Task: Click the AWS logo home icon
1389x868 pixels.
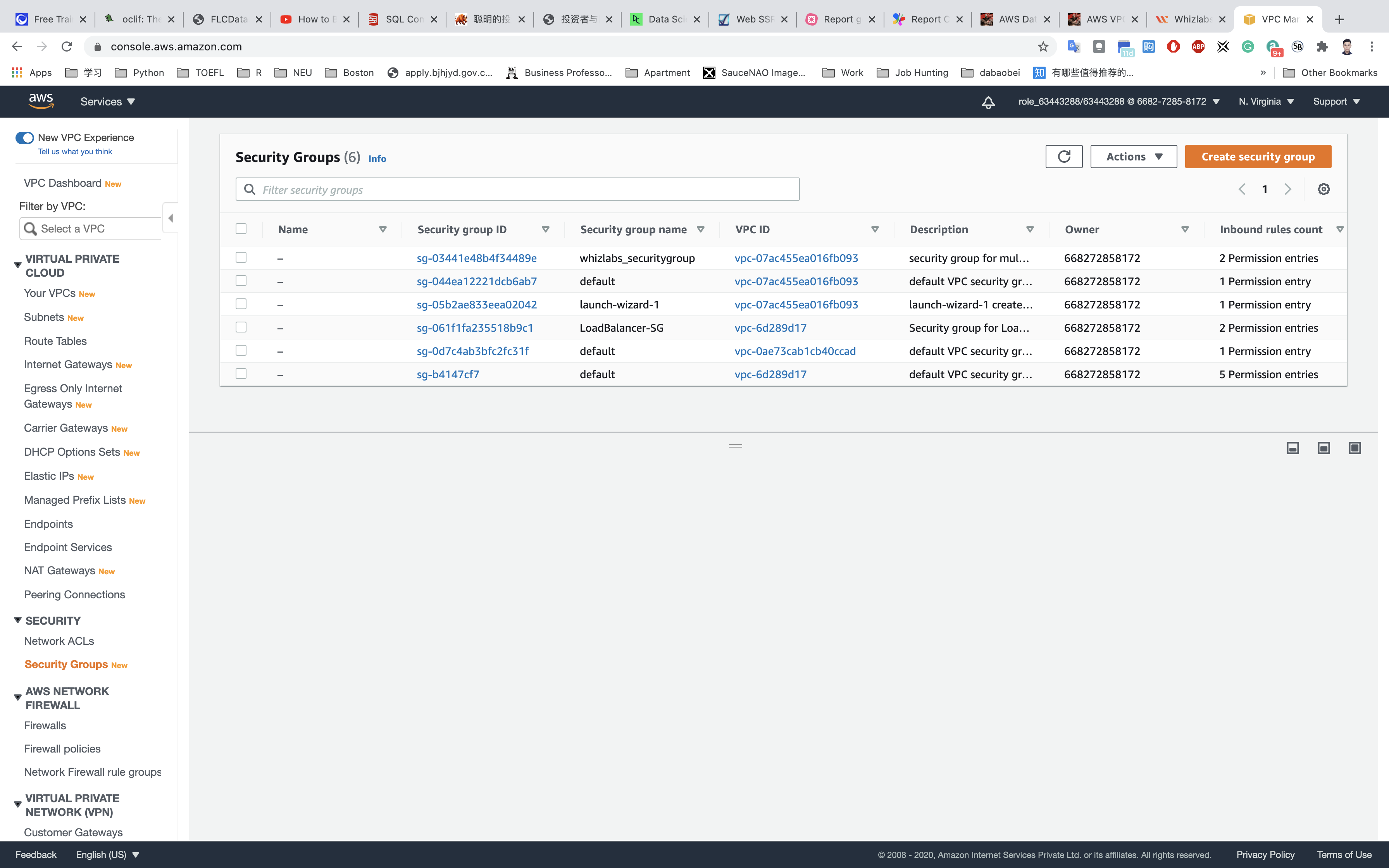Action: (x=41, y=102)
